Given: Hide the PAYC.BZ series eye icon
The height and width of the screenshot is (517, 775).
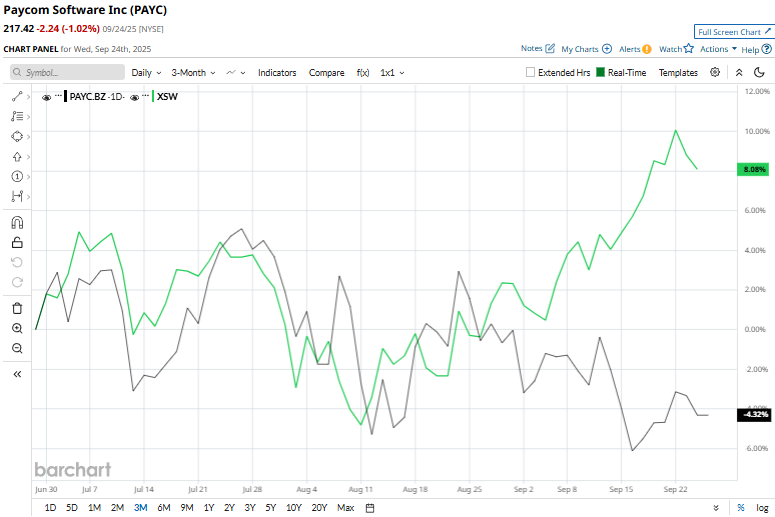Looking at the screenshot, I should pos(46,97).
